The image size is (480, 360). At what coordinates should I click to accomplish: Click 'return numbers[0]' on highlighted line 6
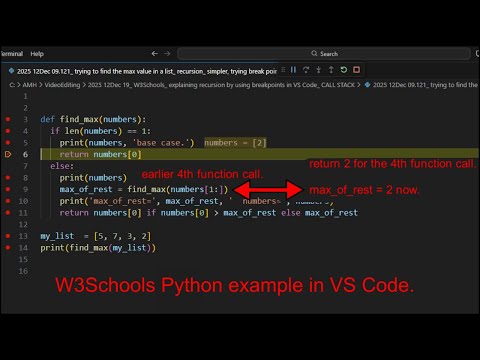pos(100,154)
